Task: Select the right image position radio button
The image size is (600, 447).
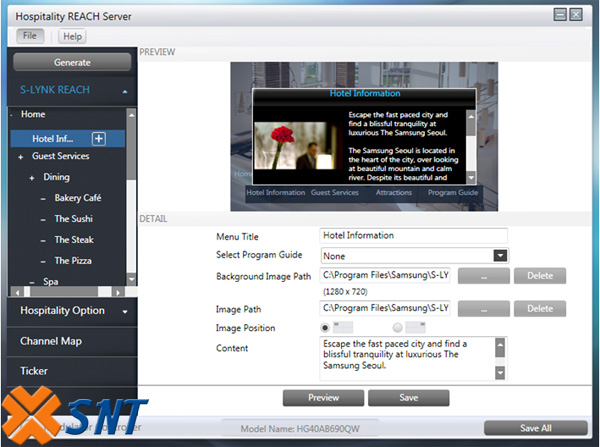Action: tap(398, 327)
